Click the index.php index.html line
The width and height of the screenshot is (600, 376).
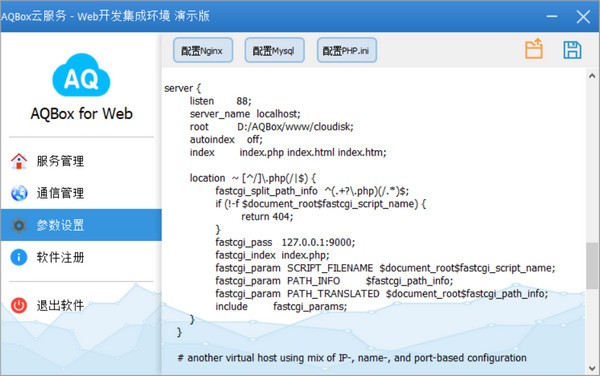pyautogui.click(x=288, y=153)
